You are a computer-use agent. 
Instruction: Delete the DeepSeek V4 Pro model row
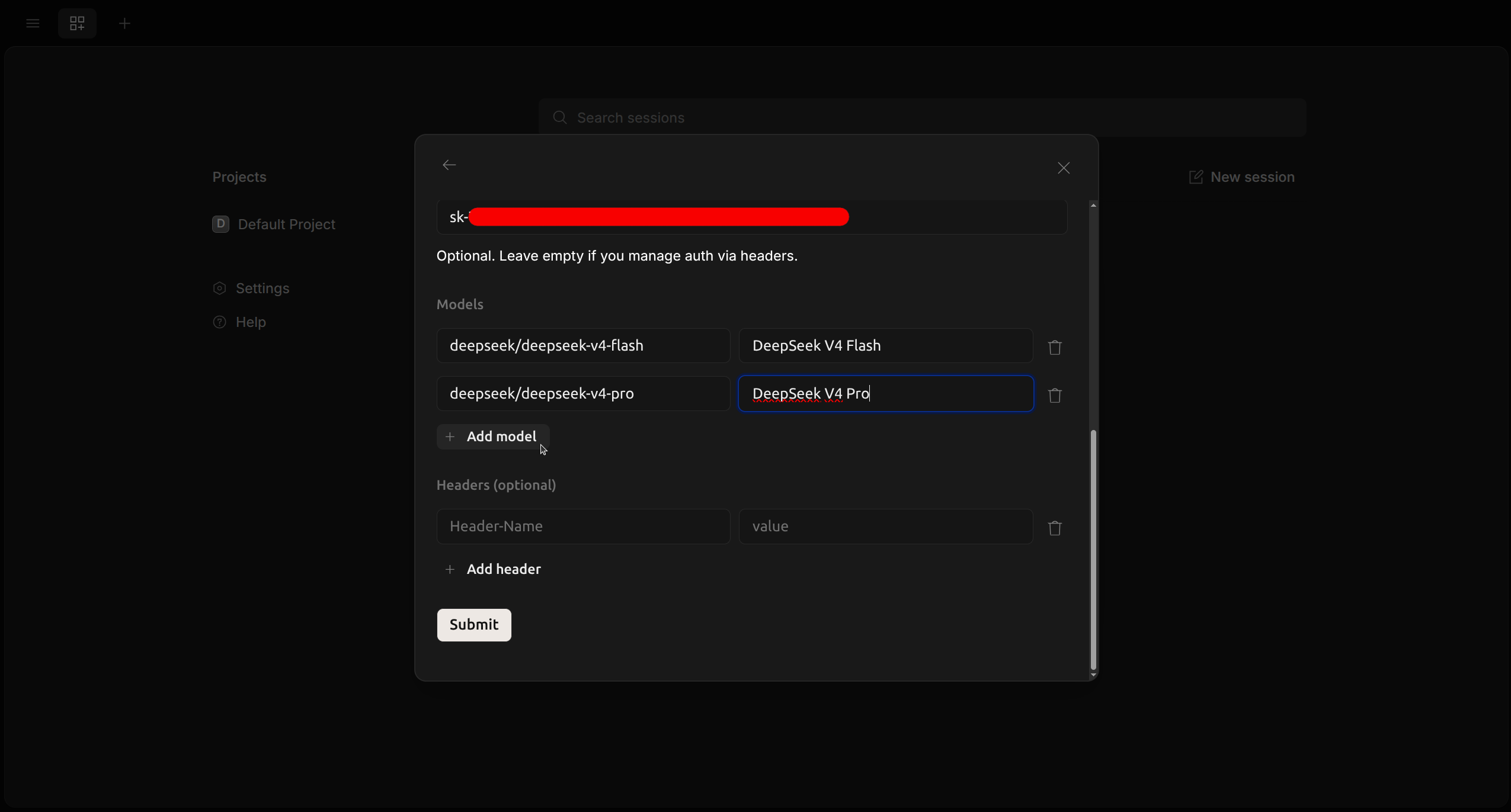(x=1055, y=395)
